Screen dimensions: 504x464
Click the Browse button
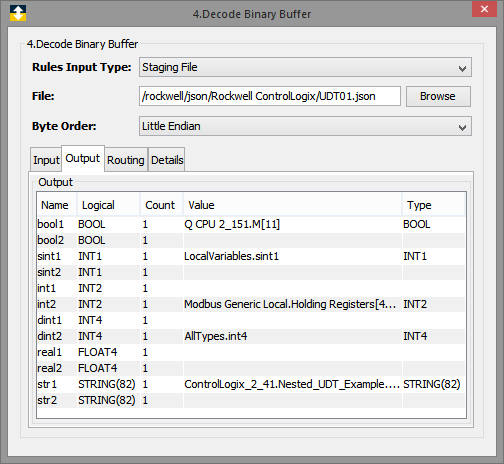pyautogui.click(x=438, y=96)
